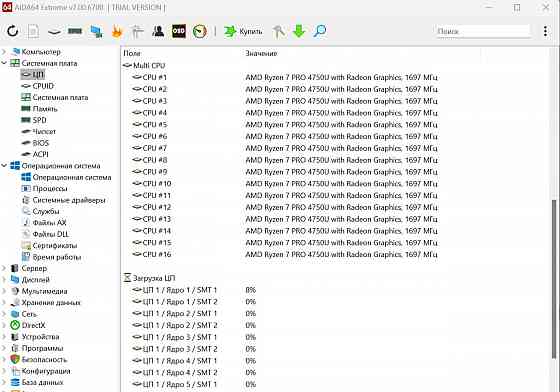Open the sensor gauge toolbar icon
The height and width of the screenshot is (392, 560).
[x=200, y=31]
